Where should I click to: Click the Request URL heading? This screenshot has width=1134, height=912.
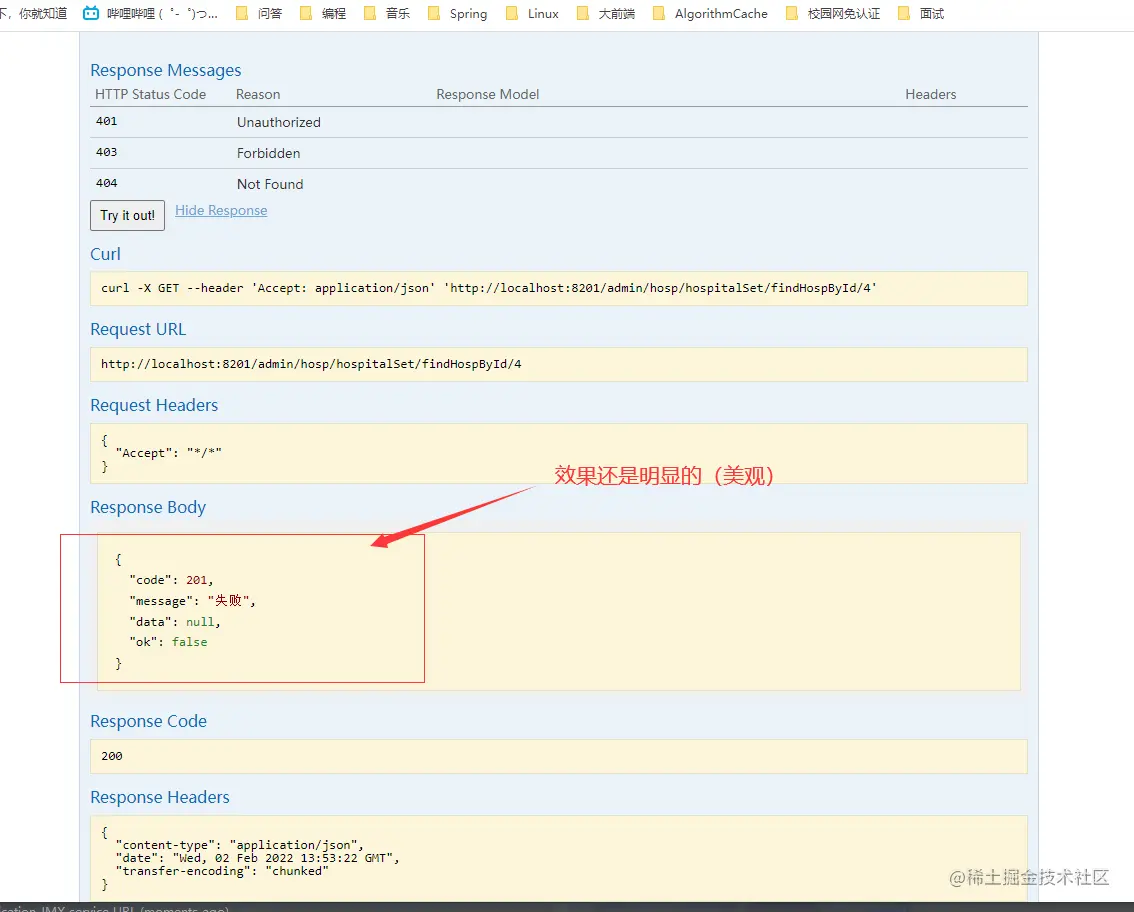tap(138, 329)
